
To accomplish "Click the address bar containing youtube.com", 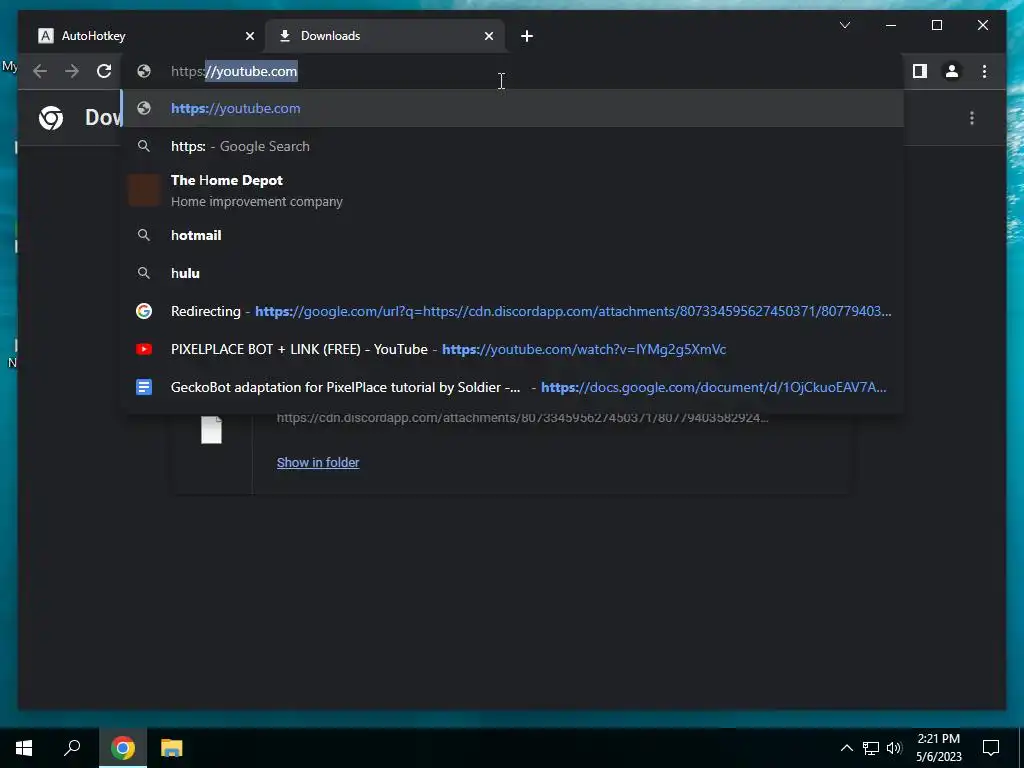I will 513,71.
